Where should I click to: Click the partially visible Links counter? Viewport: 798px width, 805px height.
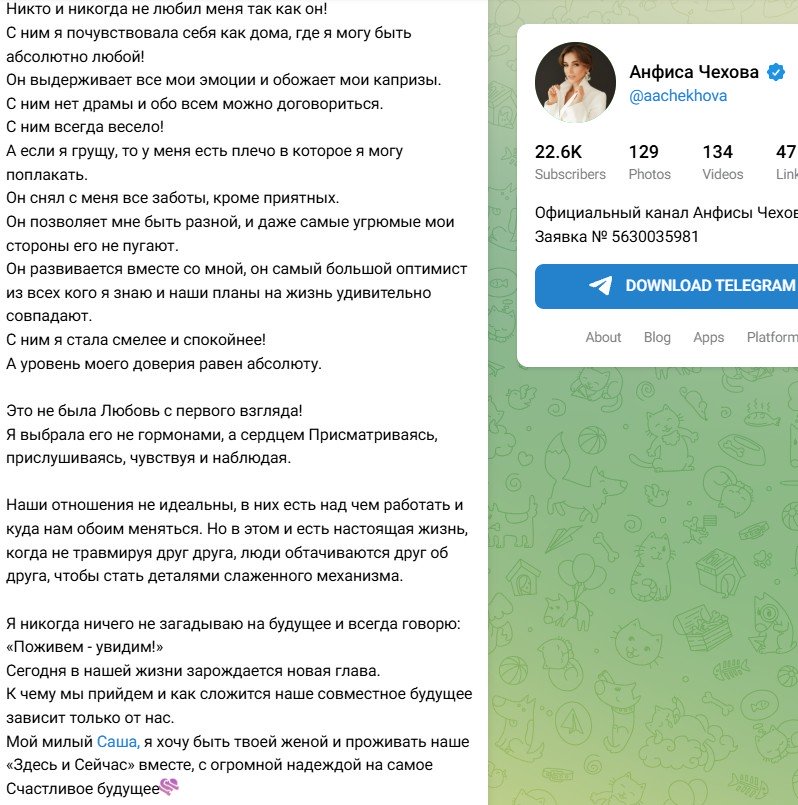point(787,163)
